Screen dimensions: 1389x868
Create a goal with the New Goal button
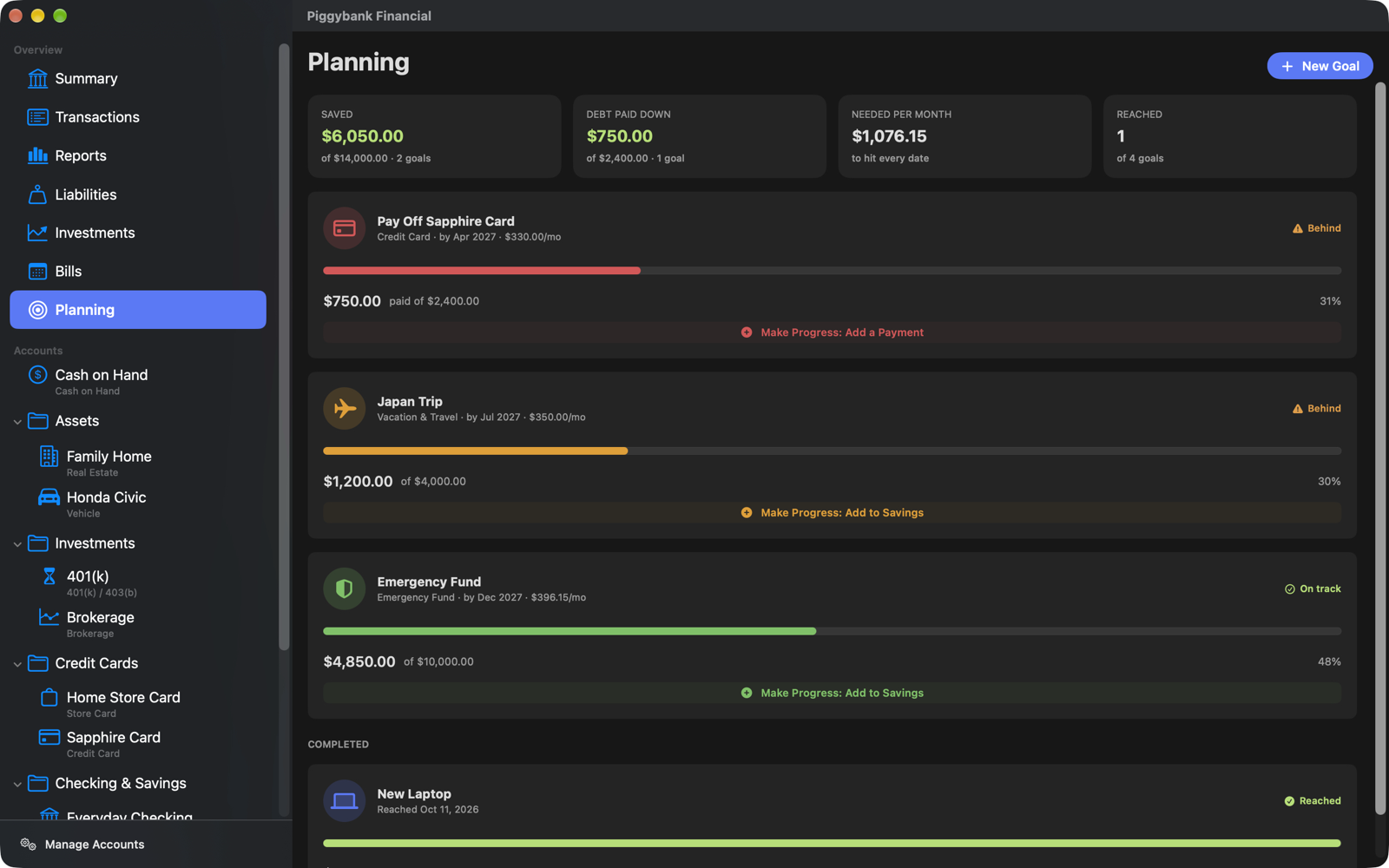coord(1320,66)
